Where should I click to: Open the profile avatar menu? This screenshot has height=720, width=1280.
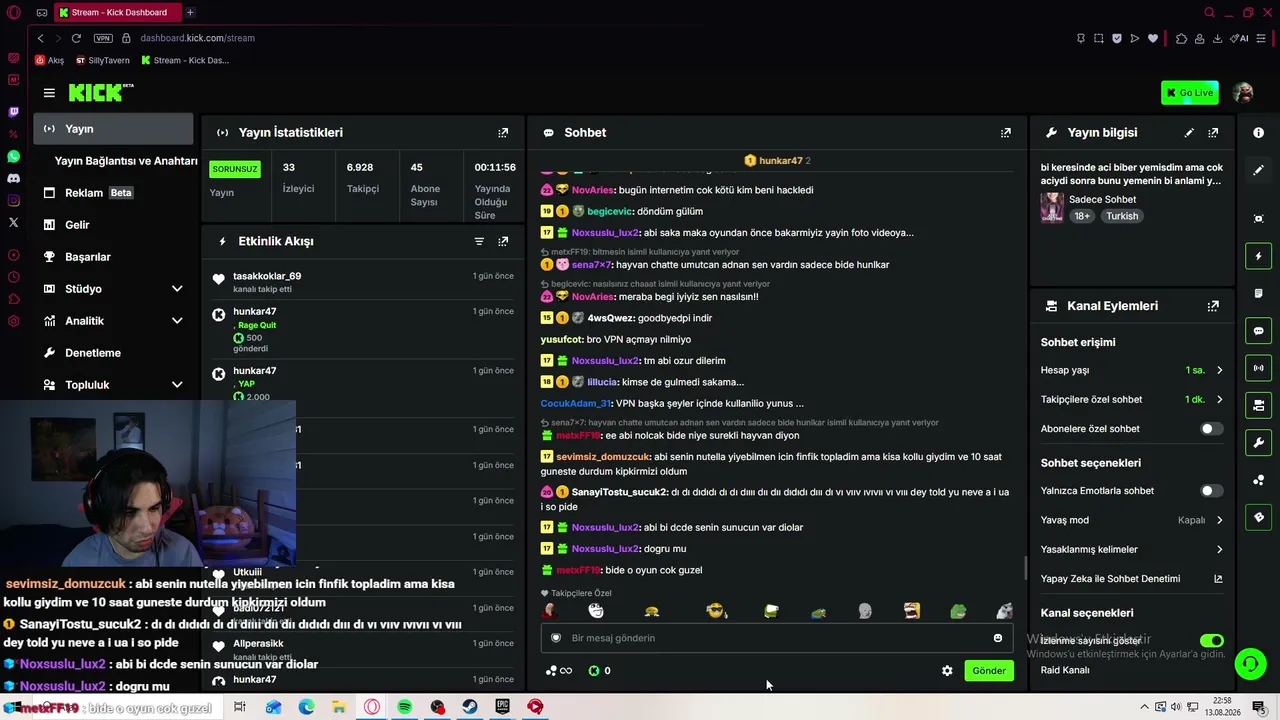pos(1243,93)
